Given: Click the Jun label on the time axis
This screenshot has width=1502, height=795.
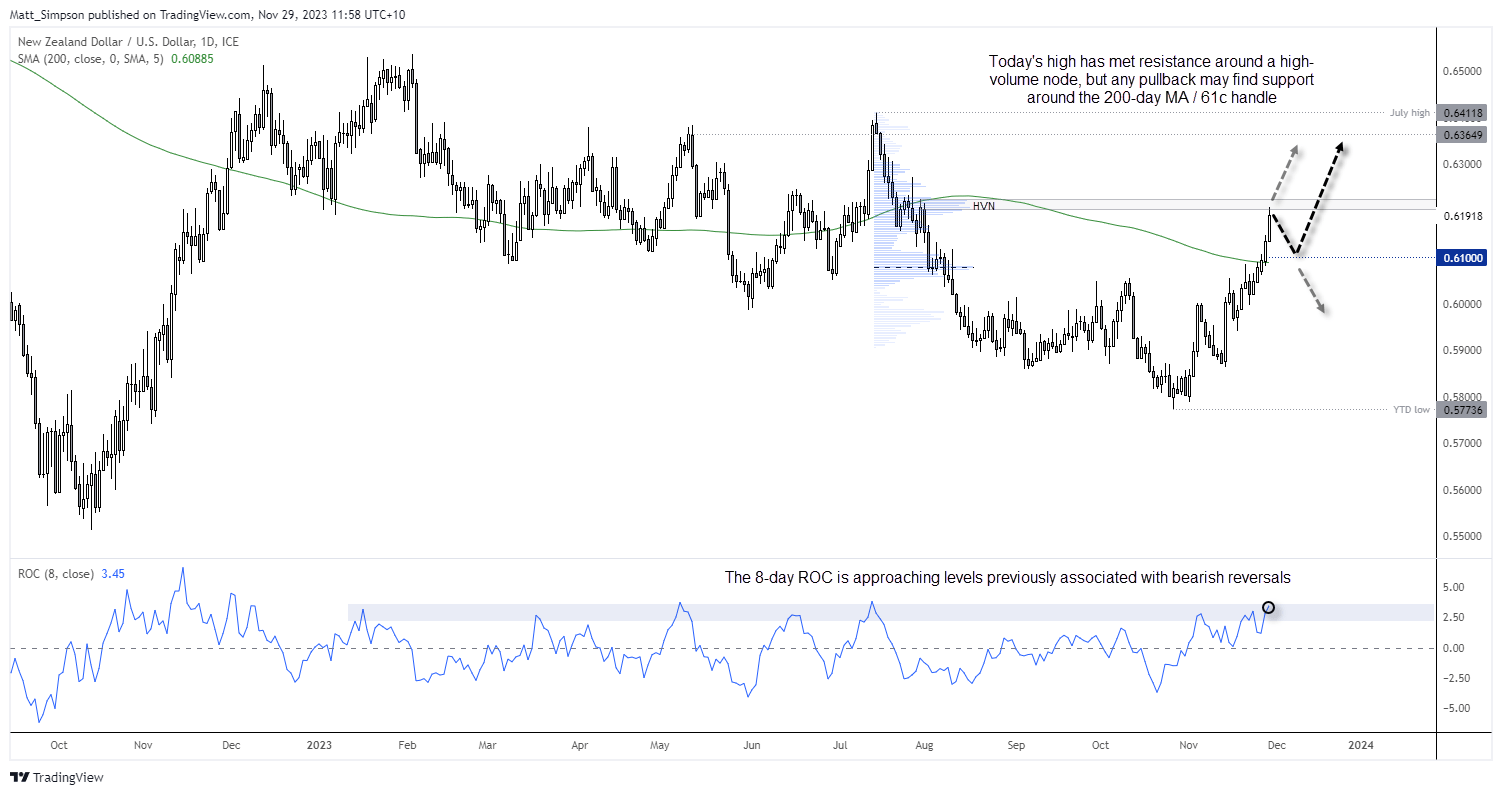Looking at the screenshot, I should (752, 745).
